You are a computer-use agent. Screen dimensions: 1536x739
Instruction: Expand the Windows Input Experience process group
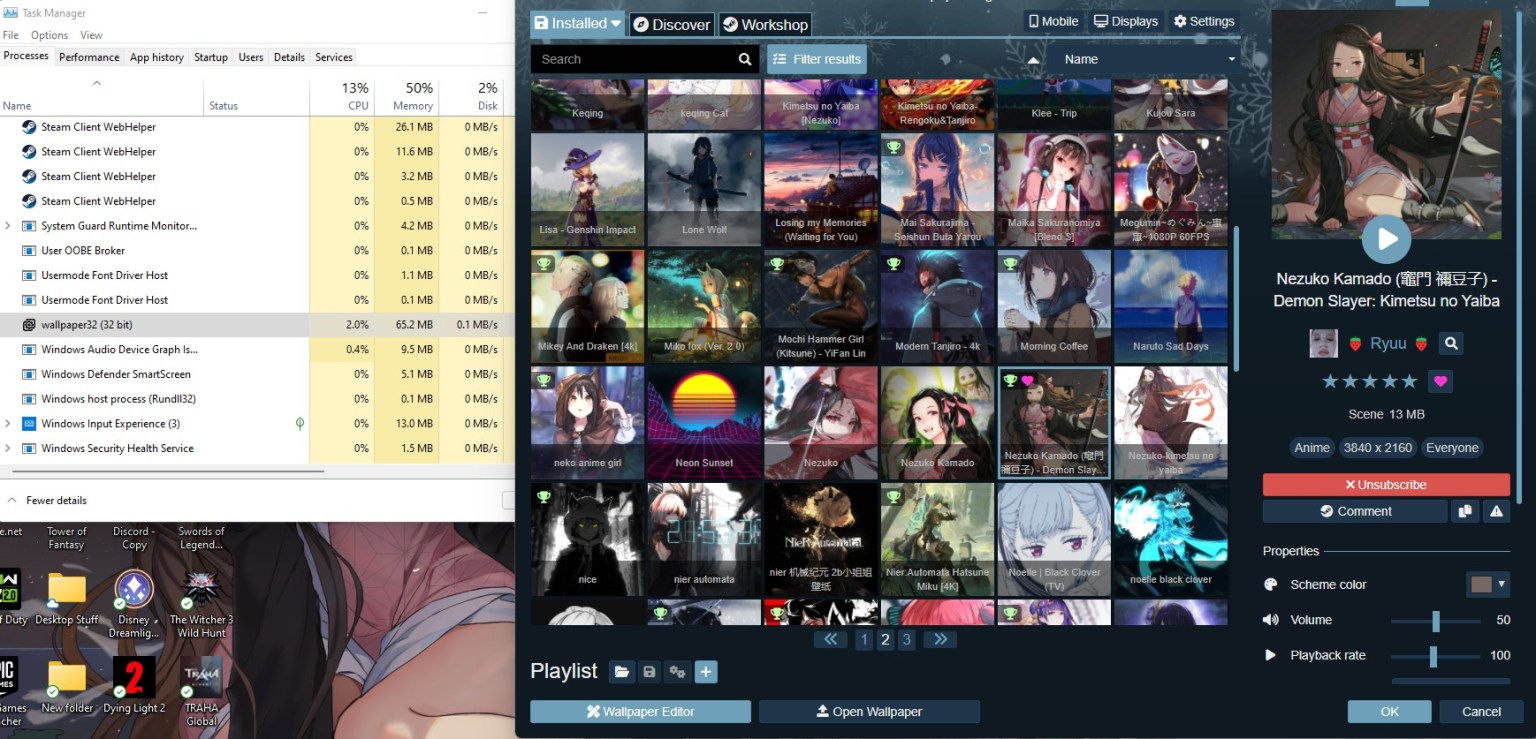pyautogui.click(x=8, y=424)
